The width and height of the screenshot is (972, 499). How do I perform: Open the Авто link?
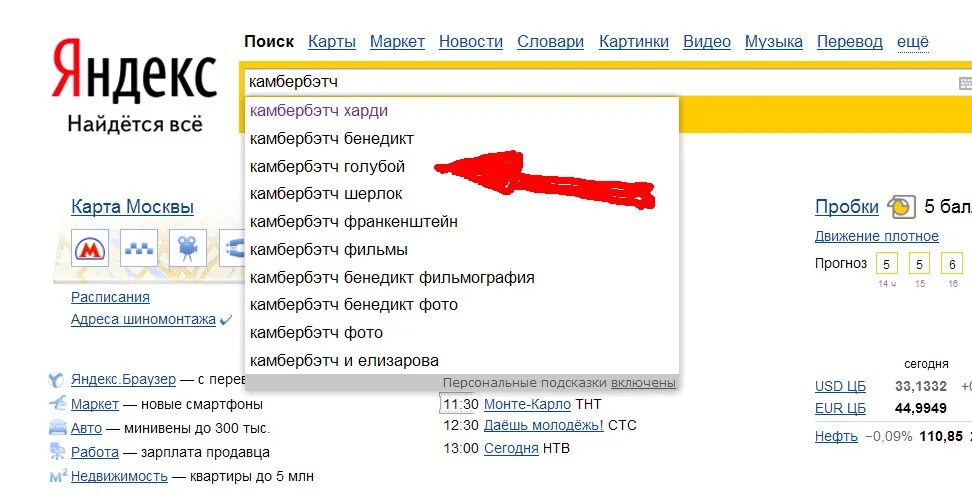(86, 428)
